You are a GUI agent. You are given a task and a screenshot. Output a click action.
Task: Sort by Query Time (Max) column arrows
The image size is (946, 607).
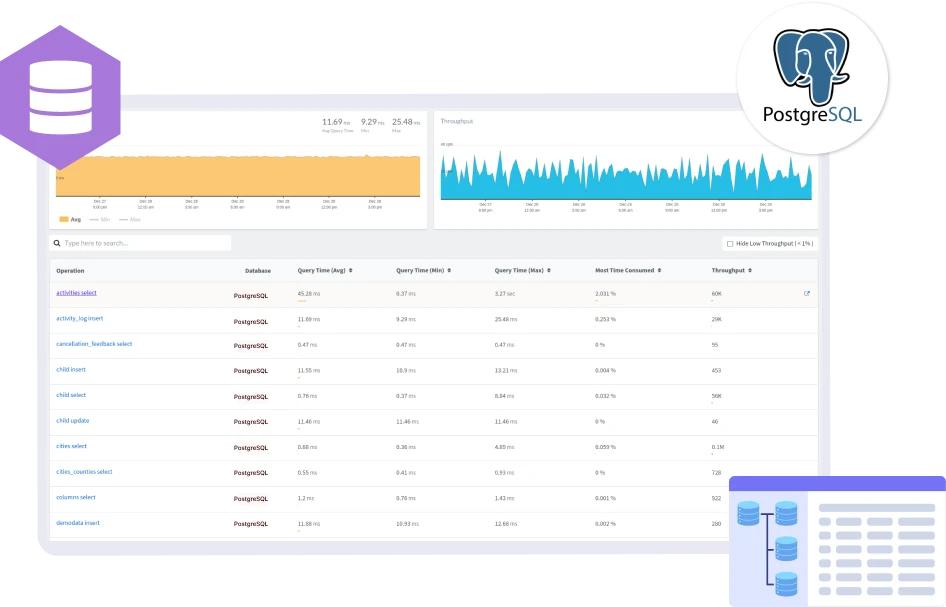[548, 270]
